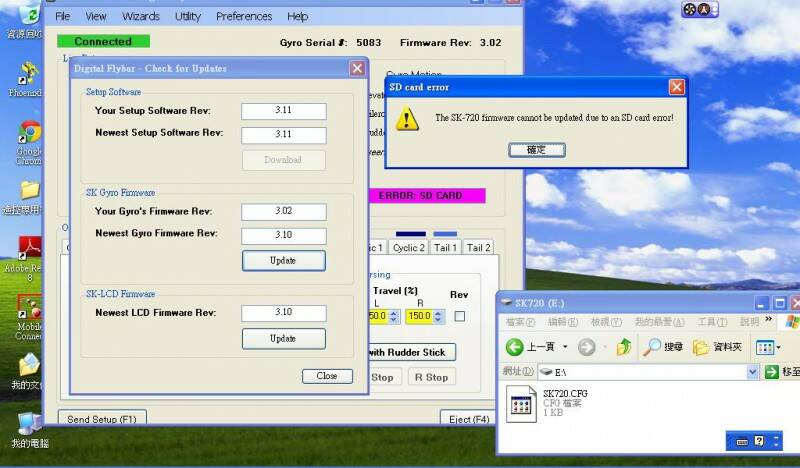
Task: Open the 檢視(V) menu in Explorer
Action: pyautogui.click(x=606, y=322)
